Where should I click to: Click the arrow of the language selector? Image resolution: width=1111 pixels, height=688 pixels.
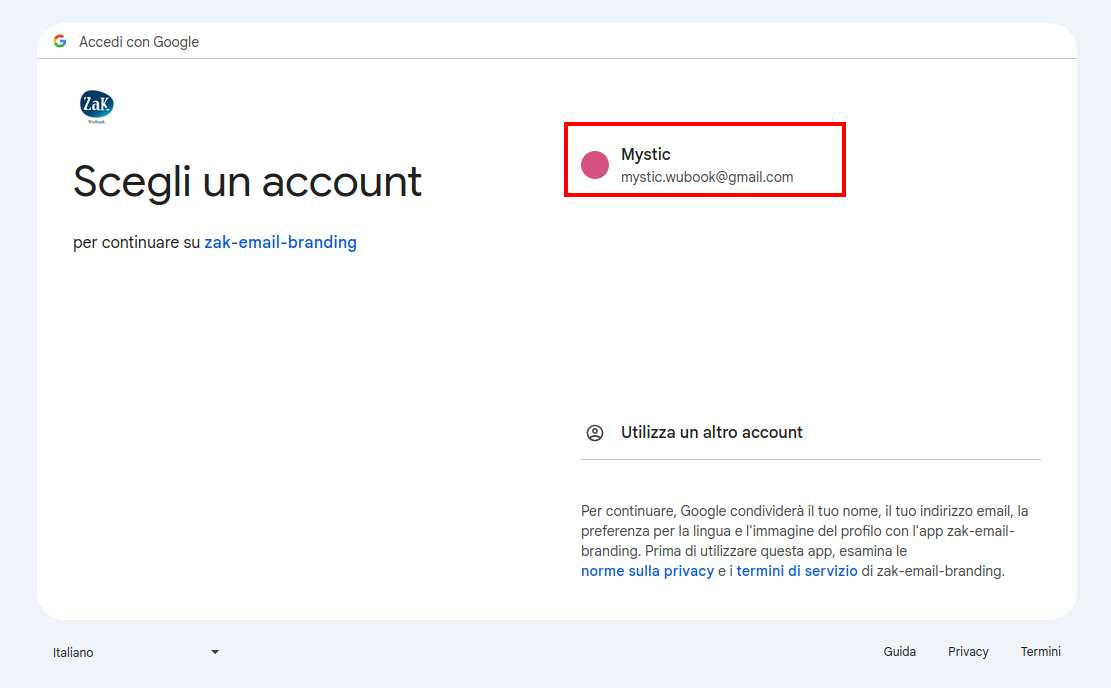[x=215, y=652]
